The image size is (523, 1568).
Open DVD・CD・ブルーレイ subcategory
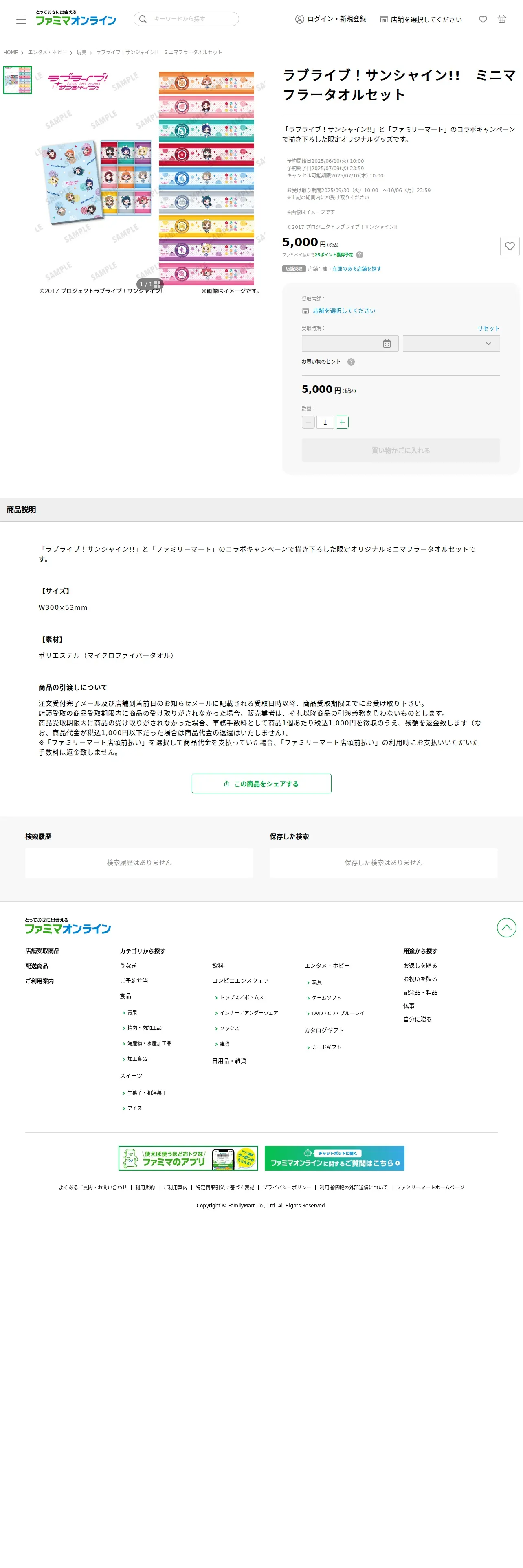[338, 1014]
